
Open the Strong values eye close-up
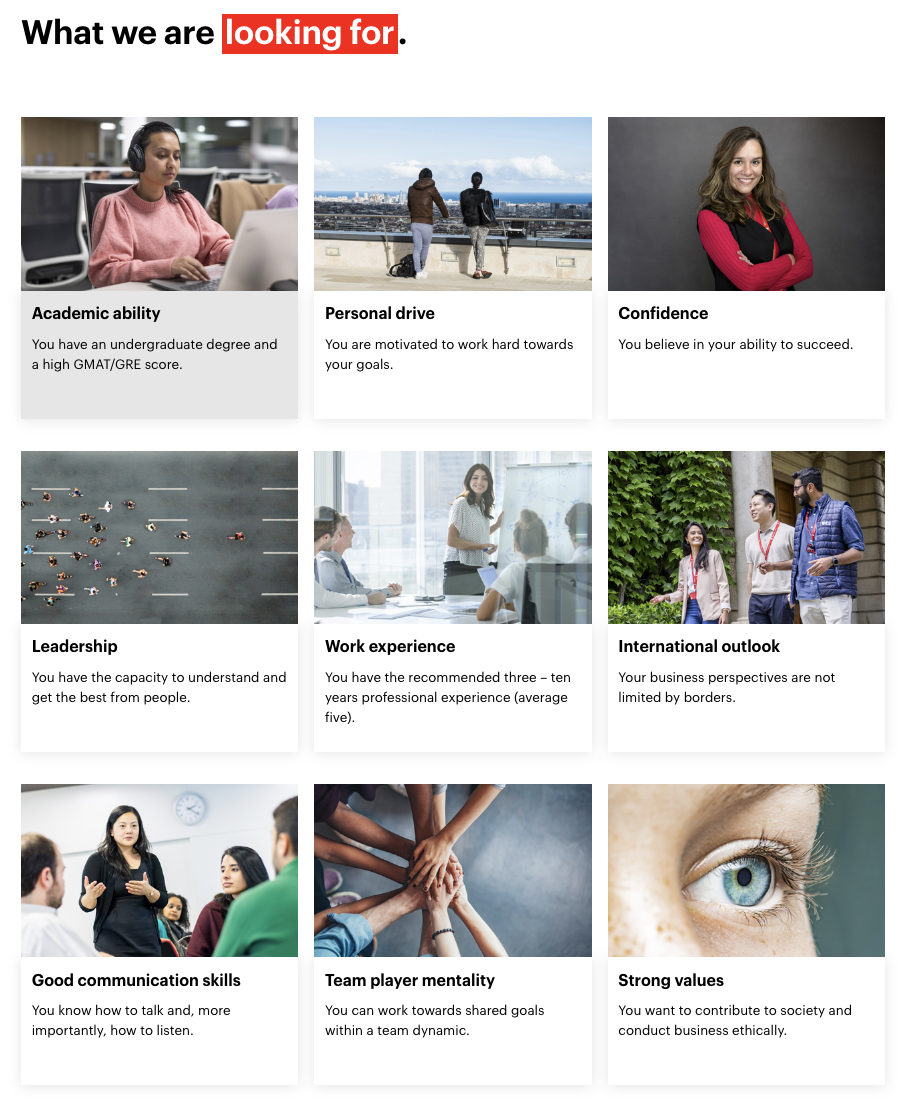[x=746, y=870]
